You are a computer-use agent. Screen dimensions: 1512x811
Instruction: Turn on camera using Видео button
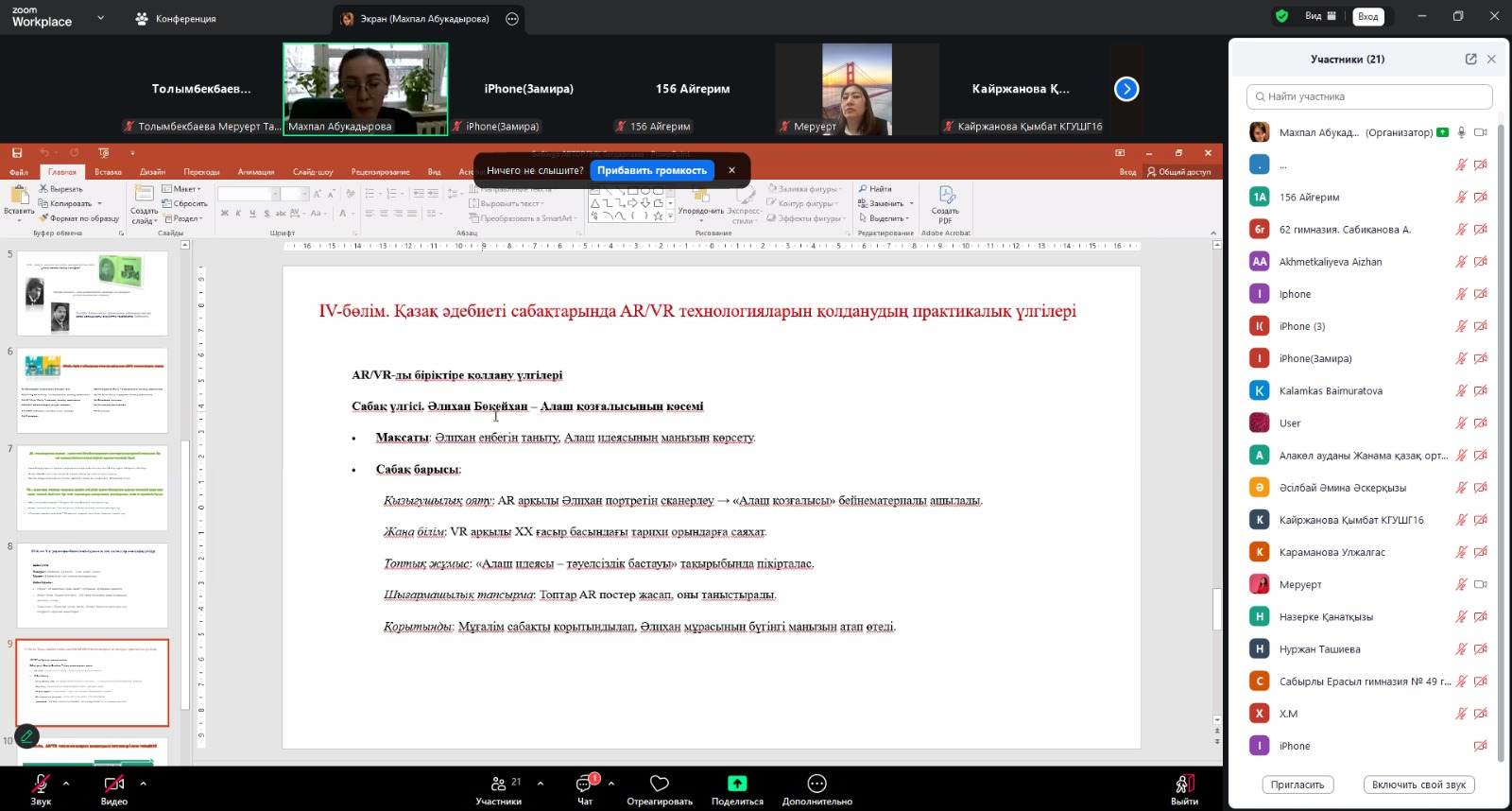[114, 784]
